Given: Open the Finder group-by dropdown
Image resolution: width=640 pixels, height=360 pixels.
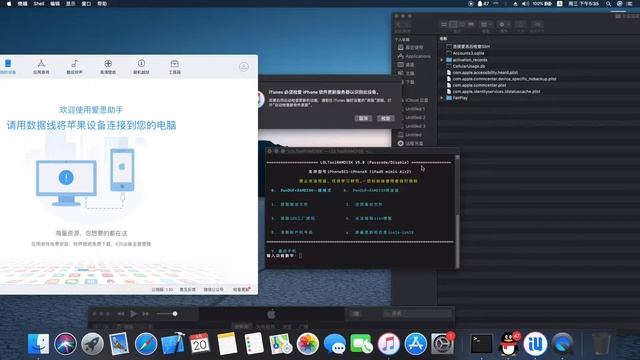Looking at the screenshot, I should (486, 24).
